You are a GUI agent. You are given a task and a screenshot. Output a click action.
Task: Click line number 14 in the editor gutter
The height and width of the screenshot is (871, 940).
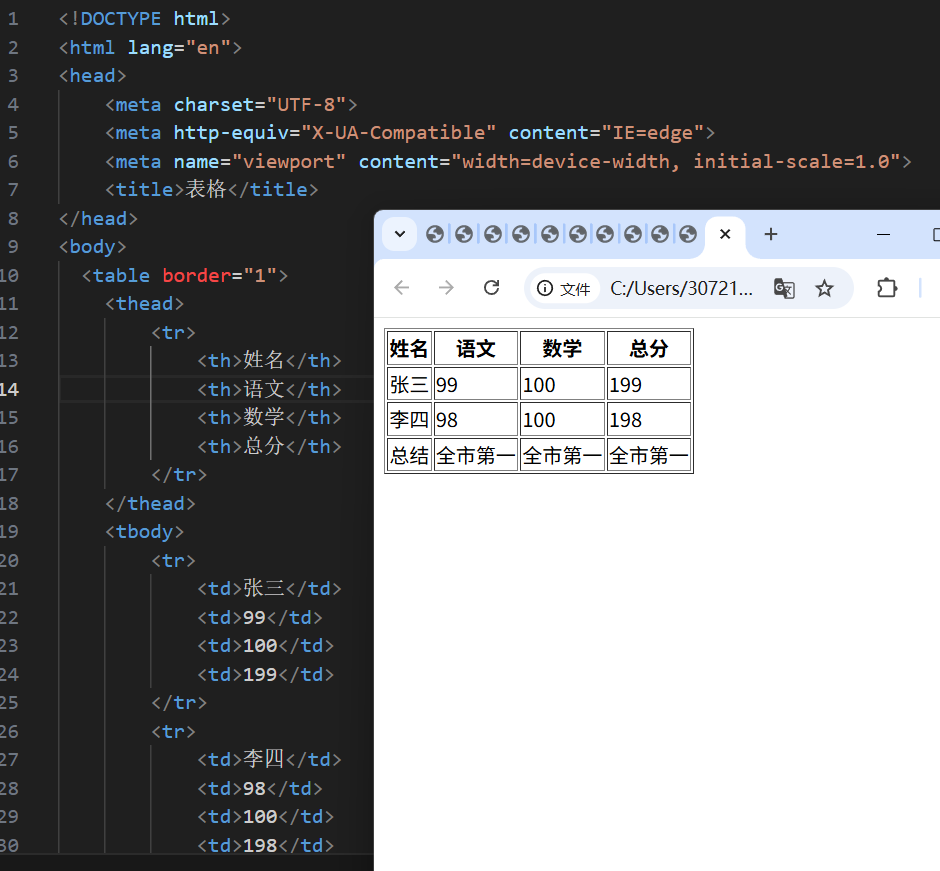tap(10, 390)
